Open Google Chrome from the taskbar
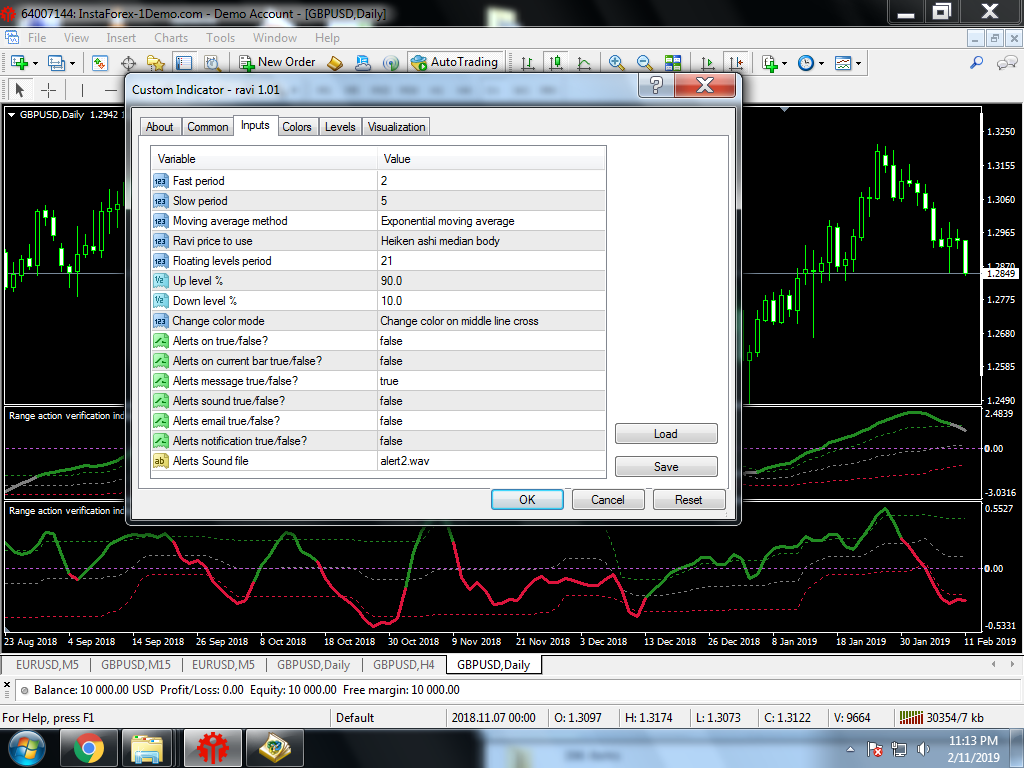 pos(89,748)
